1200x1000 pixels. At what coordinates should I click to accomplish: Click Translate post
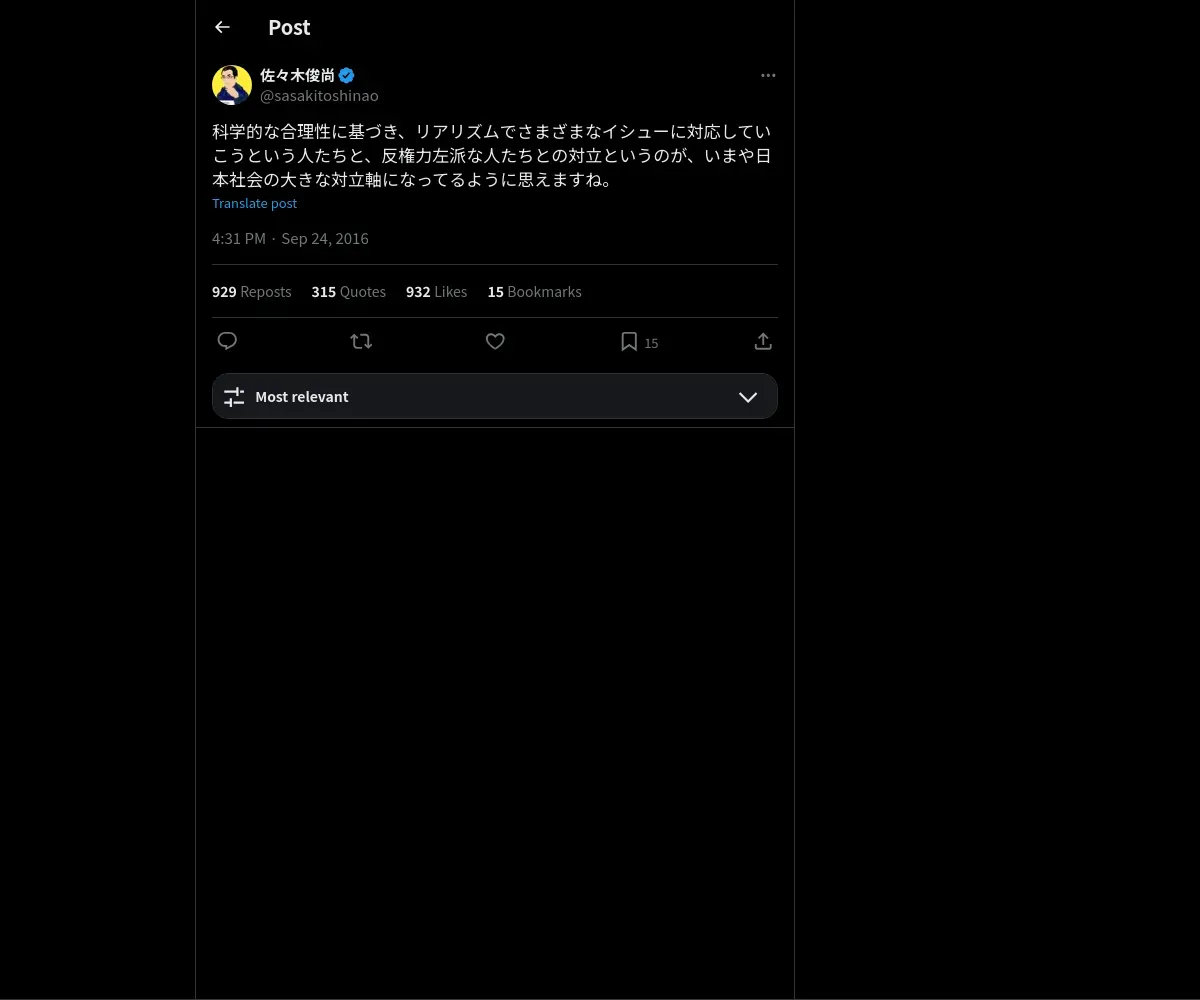[x=254, y=203]
